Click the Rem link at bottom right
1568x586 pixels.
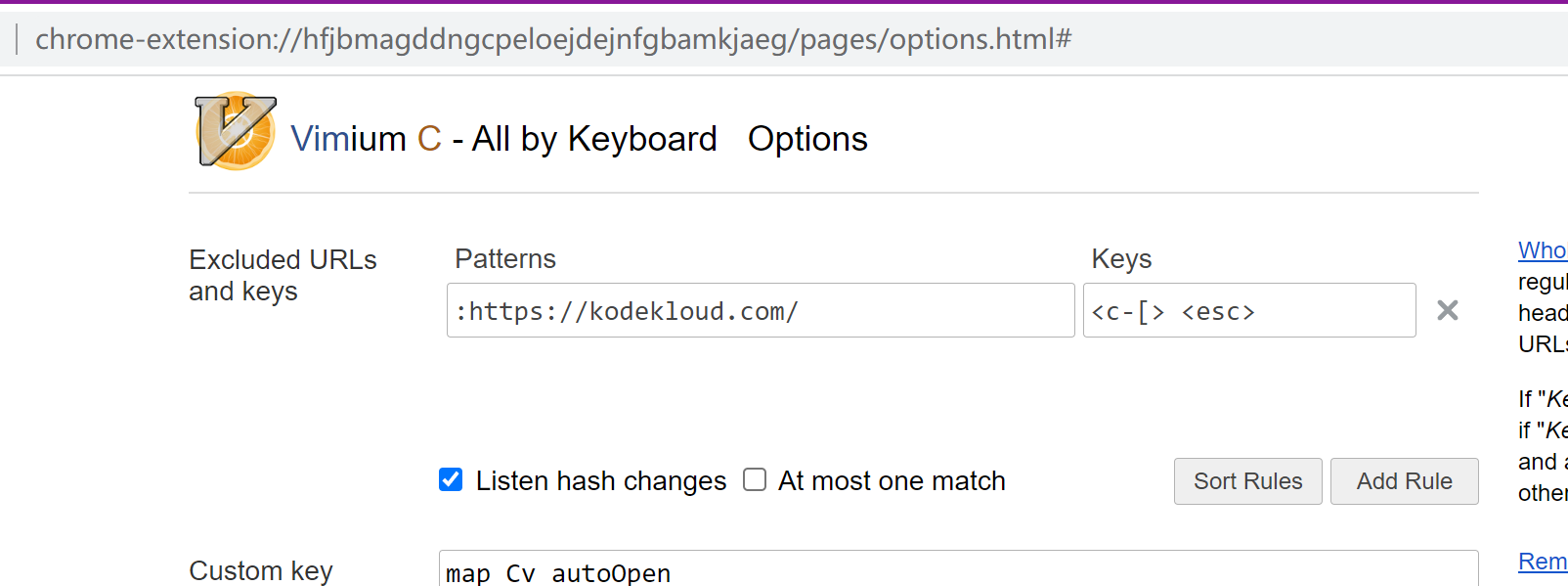coord(1543,561)
